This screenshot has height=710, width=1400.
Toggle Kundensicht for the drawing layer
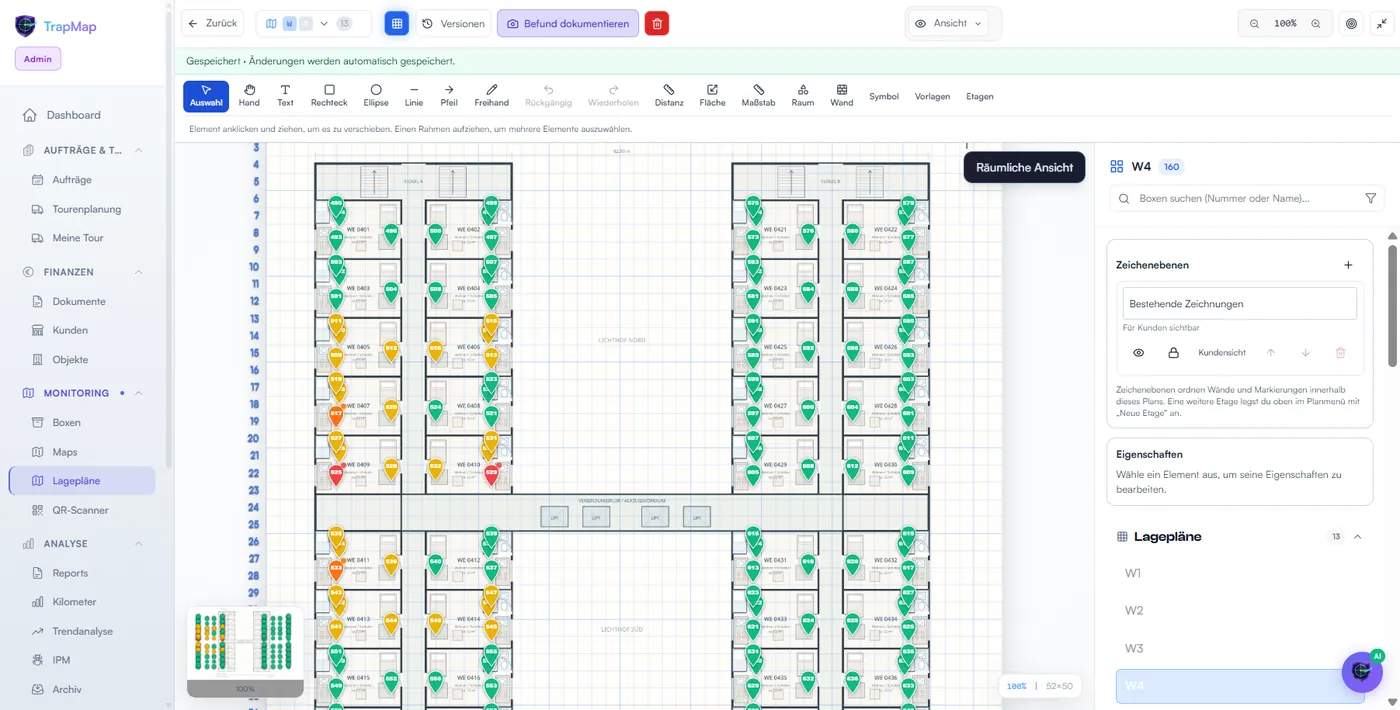pos(1222,353)
